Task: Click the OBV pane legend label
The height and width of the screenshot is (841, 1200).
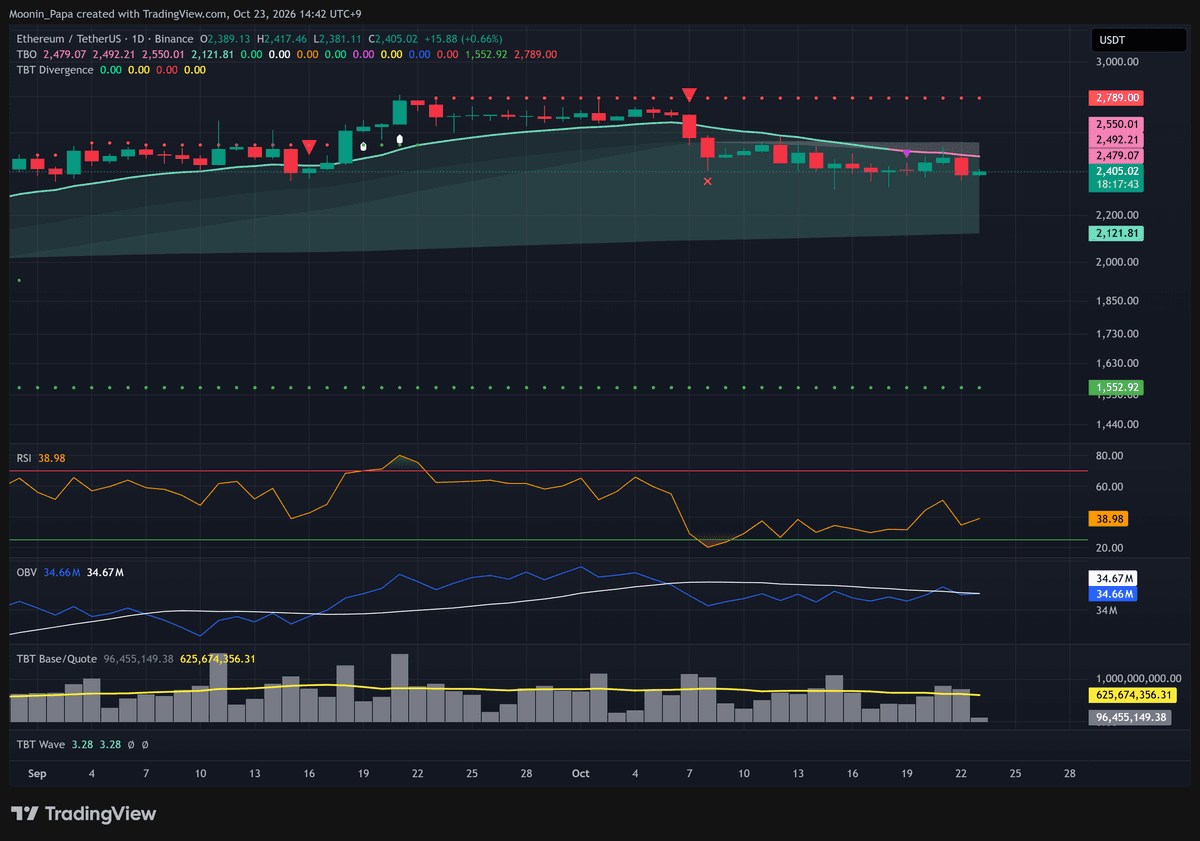Action: 26,572
